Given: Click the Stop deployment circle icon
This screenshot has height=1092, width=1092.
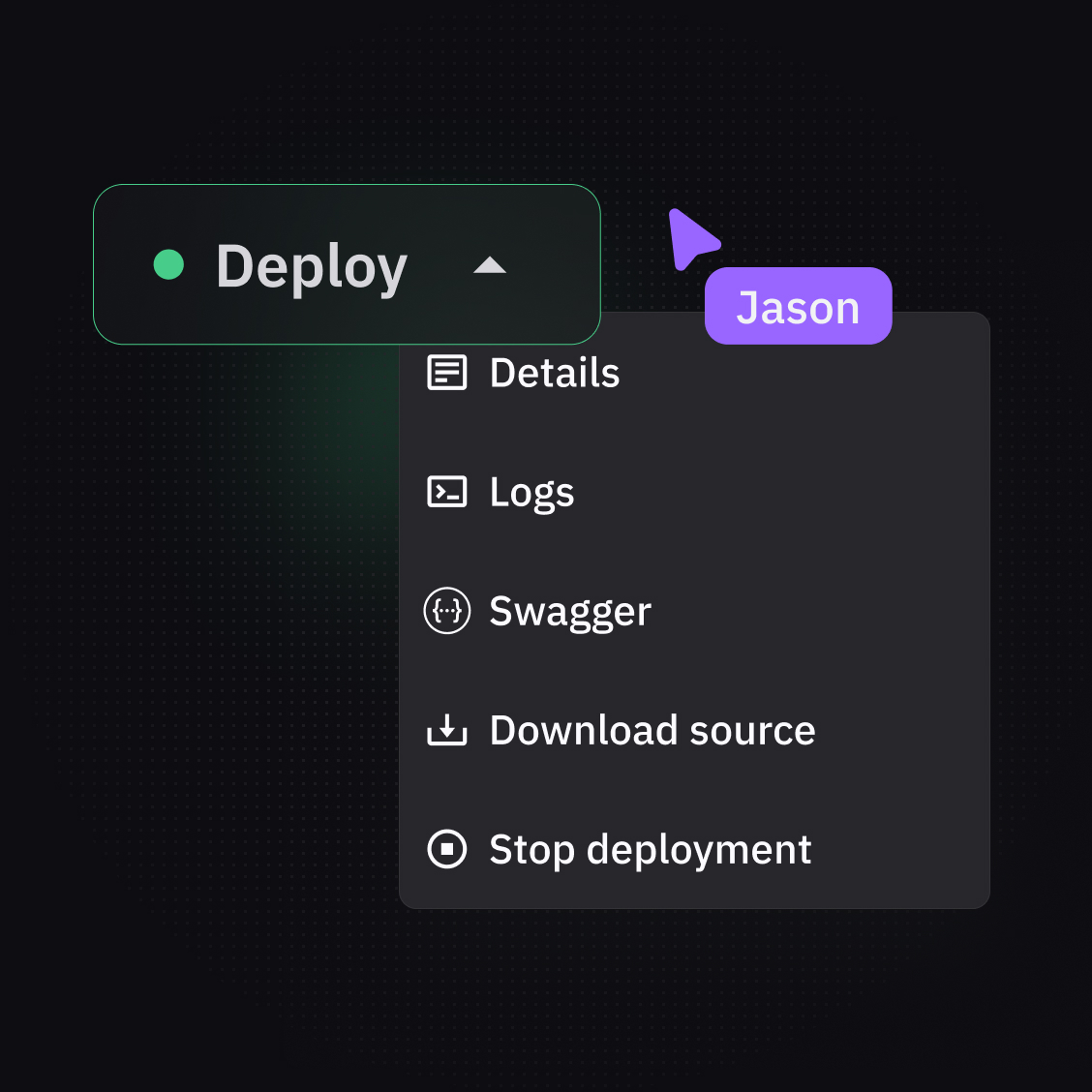Looking at the screenshot, I should tap(446, 849).
